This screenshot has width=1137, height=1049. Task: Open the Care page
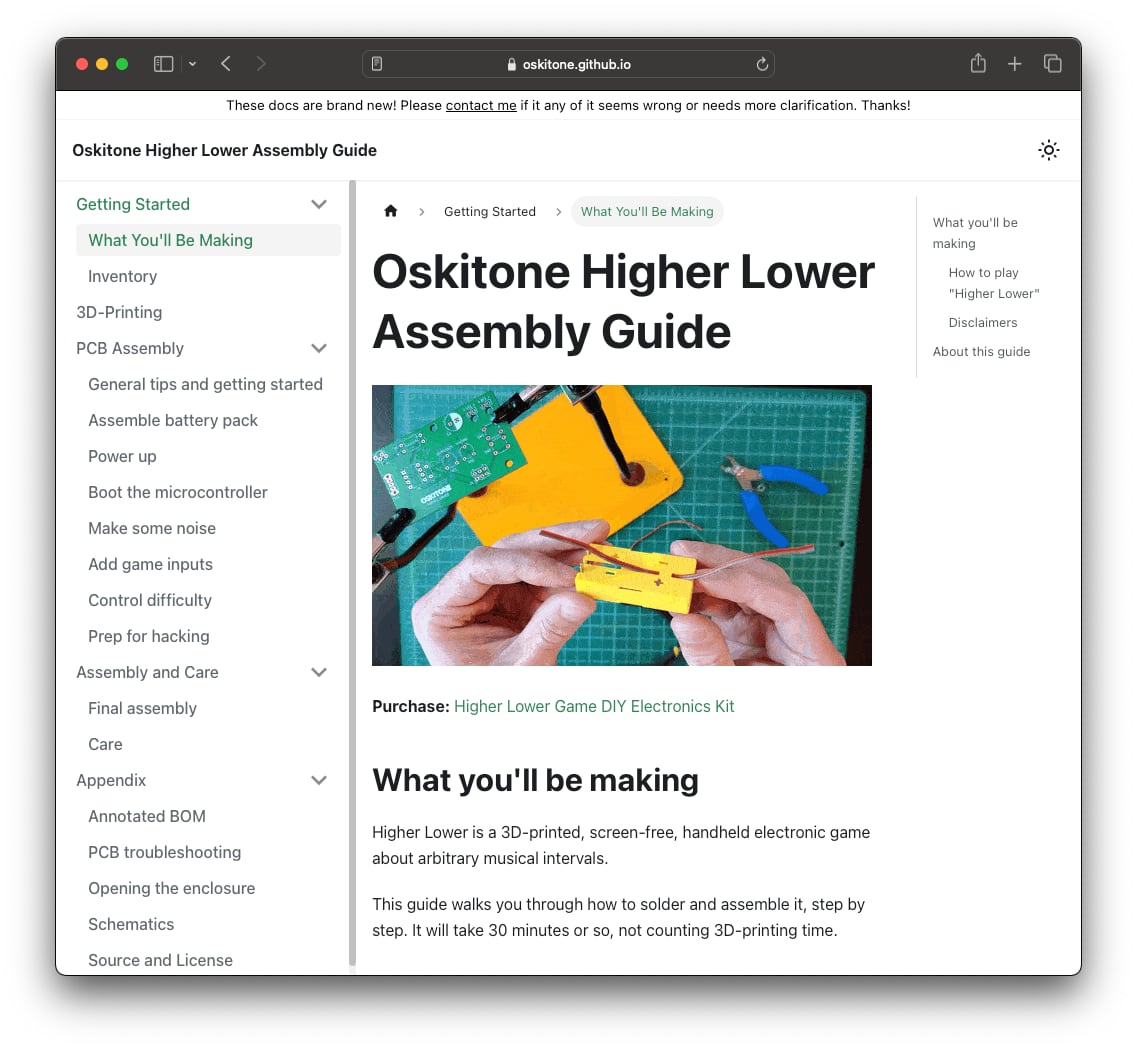point(105,745)
